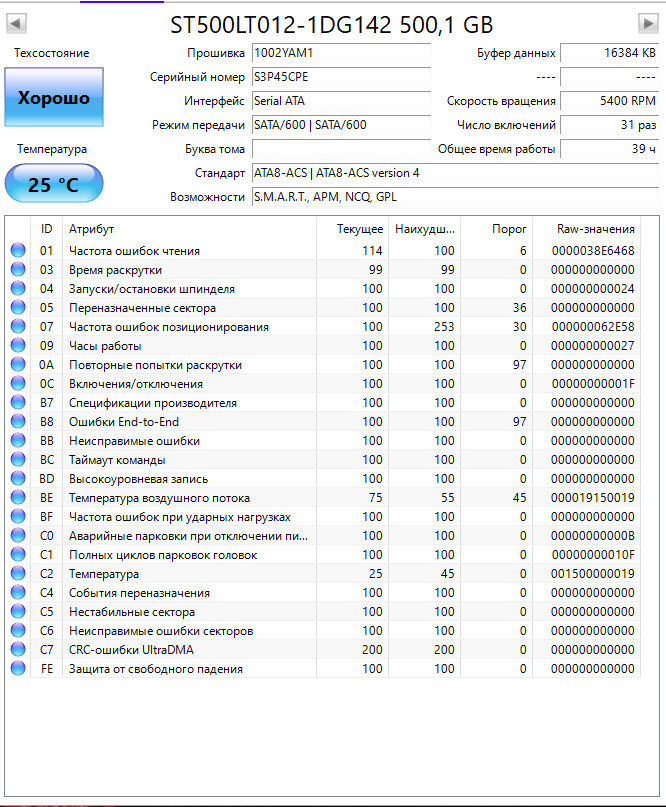Select the Прошивка field 1002YAM1
The image size is (666, 807).
coord(341,53)
